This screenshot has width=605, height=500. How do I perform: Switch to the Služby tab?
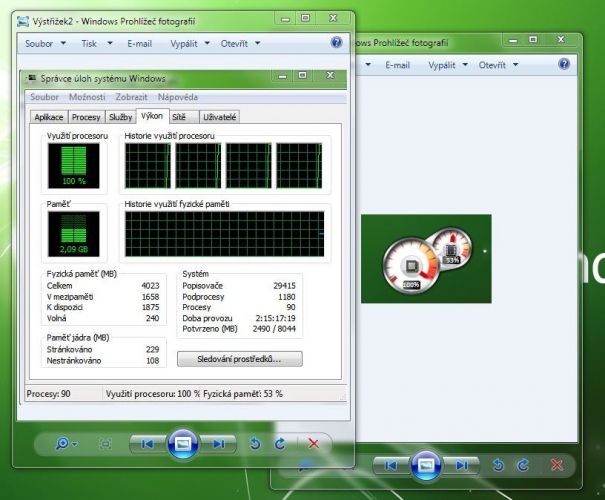point(120,117)
